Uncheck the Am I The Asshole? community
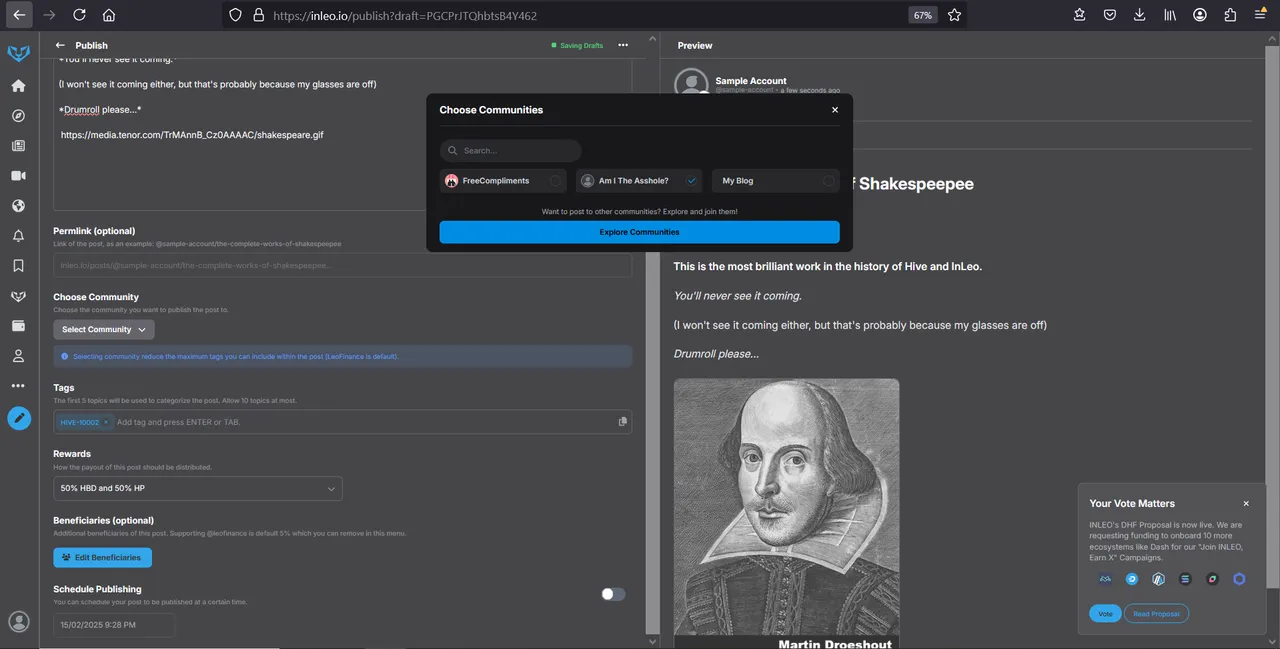1280x649 pixels. click(691, 181)
